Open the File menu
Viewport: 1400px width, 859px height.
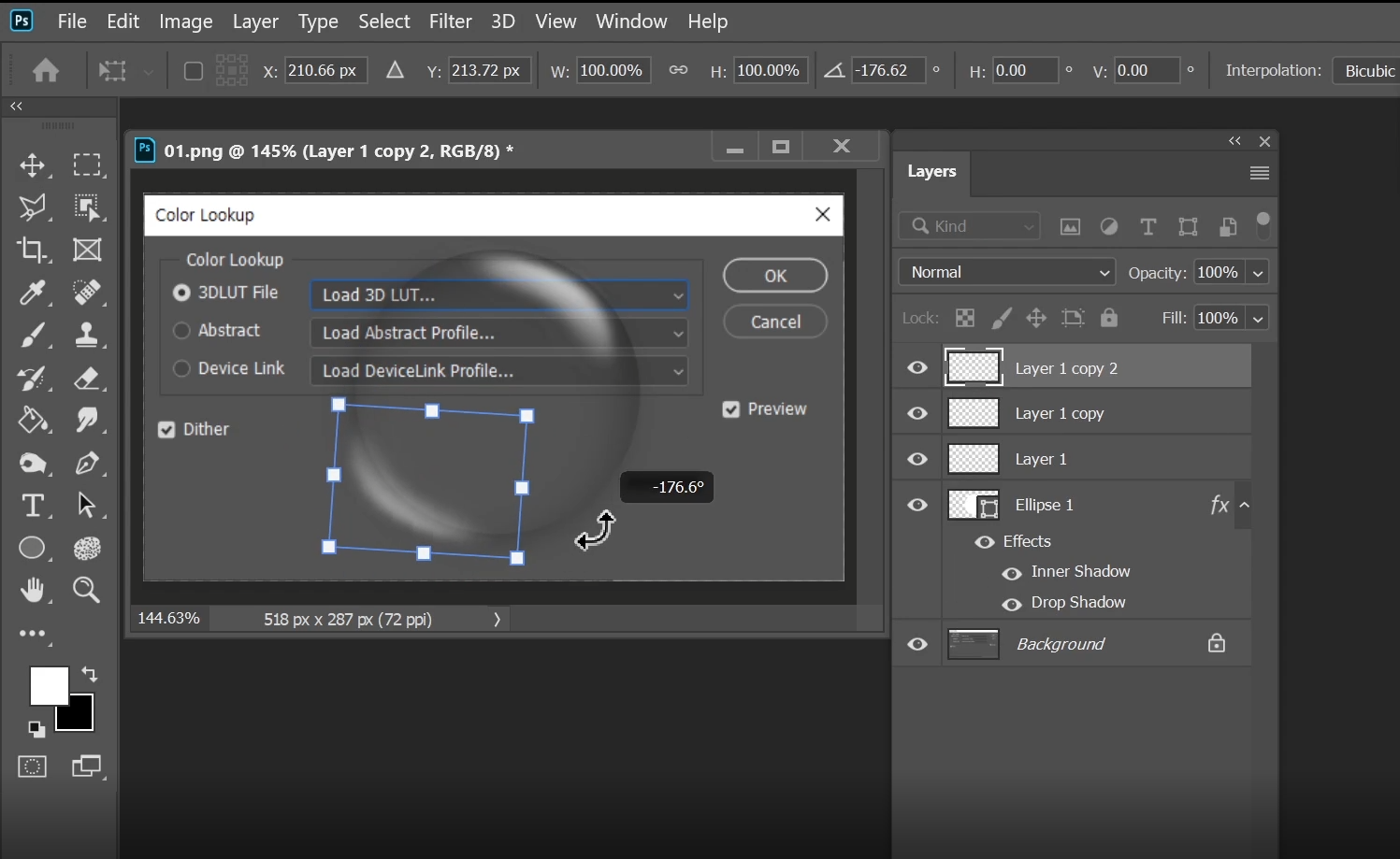[x=72, y=21]
